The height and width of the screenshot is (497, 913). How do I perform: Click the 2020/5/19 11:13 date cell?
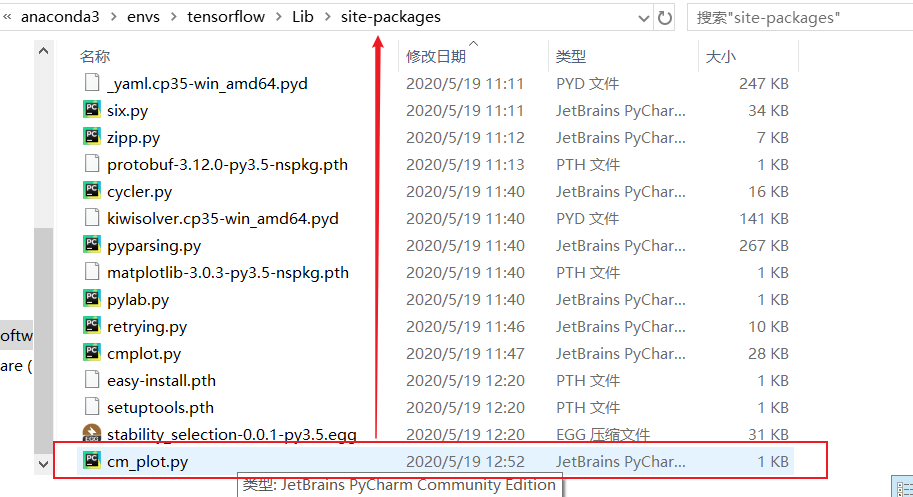pyautogui.click(x=465, y=165)
